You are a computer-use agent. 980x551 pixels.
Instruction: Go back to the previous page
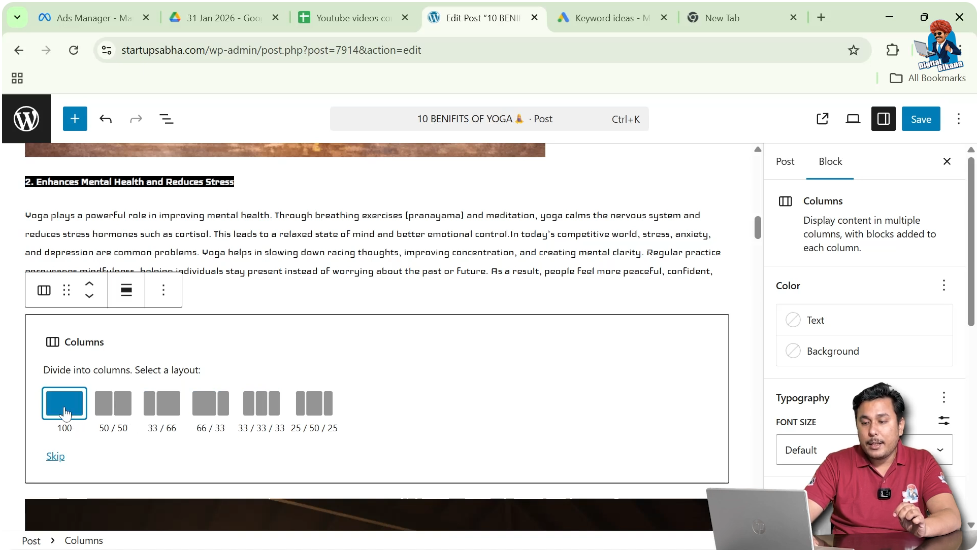click(x=19, y=50)
